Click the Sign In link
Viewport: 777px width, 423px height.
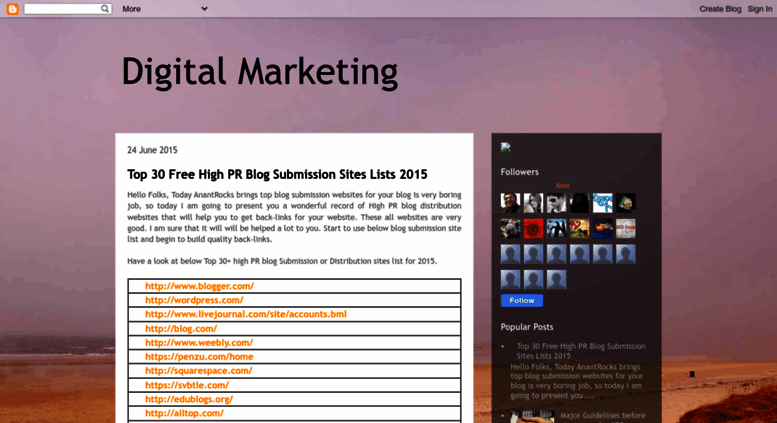[760, 9]
